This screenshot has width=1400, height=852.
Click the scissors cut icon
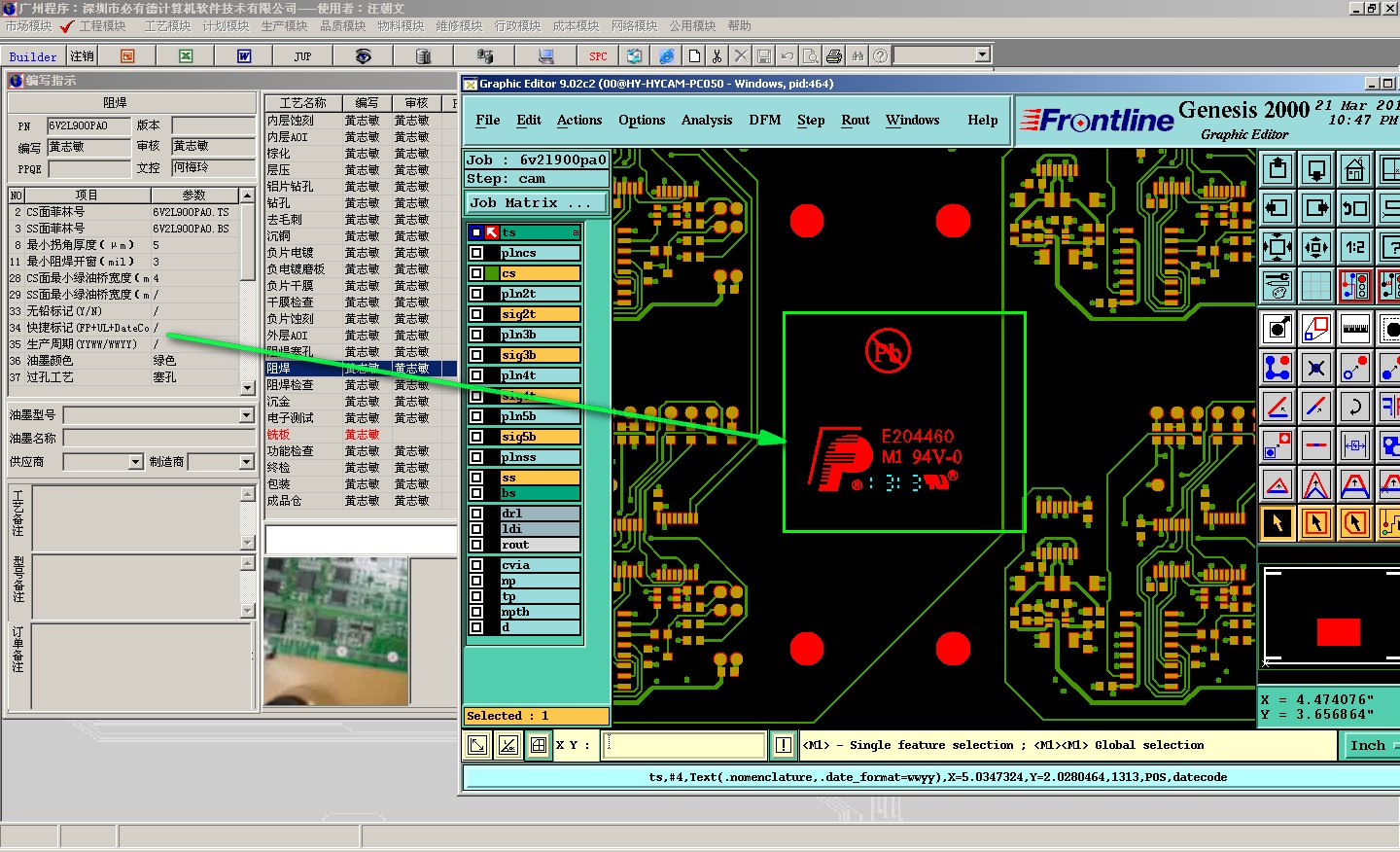pyautogui.click(x=717, y=56)
